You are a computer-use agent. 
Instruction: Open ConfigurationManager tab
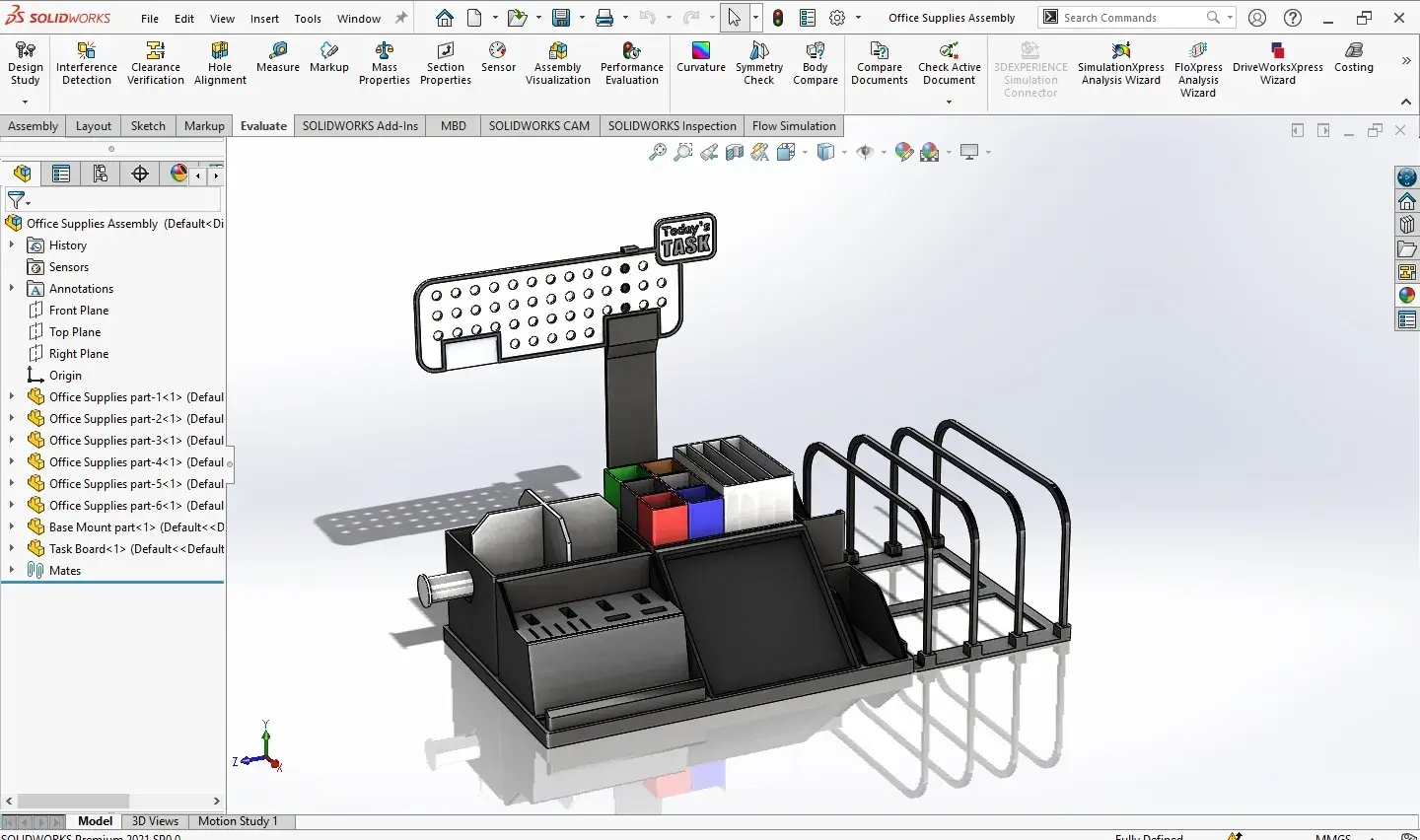[101, 174]
